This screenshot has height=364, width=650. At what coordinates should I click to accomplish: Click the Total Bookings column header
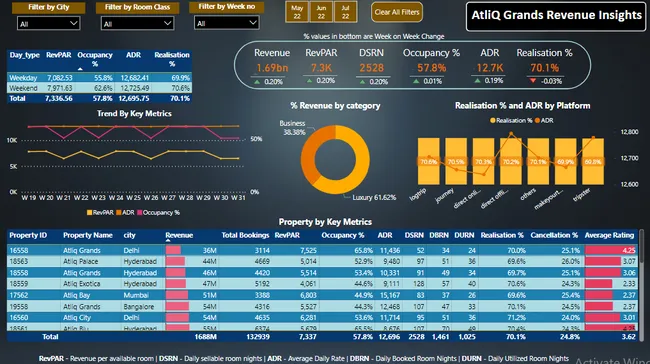245,235
